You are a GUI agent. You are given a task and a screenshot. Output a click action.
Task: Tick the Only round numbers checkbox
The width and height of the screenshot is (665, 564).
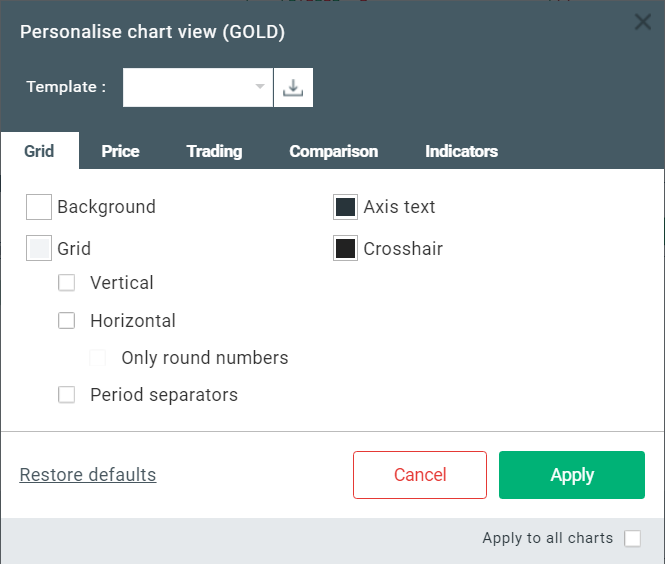(98, 358)
